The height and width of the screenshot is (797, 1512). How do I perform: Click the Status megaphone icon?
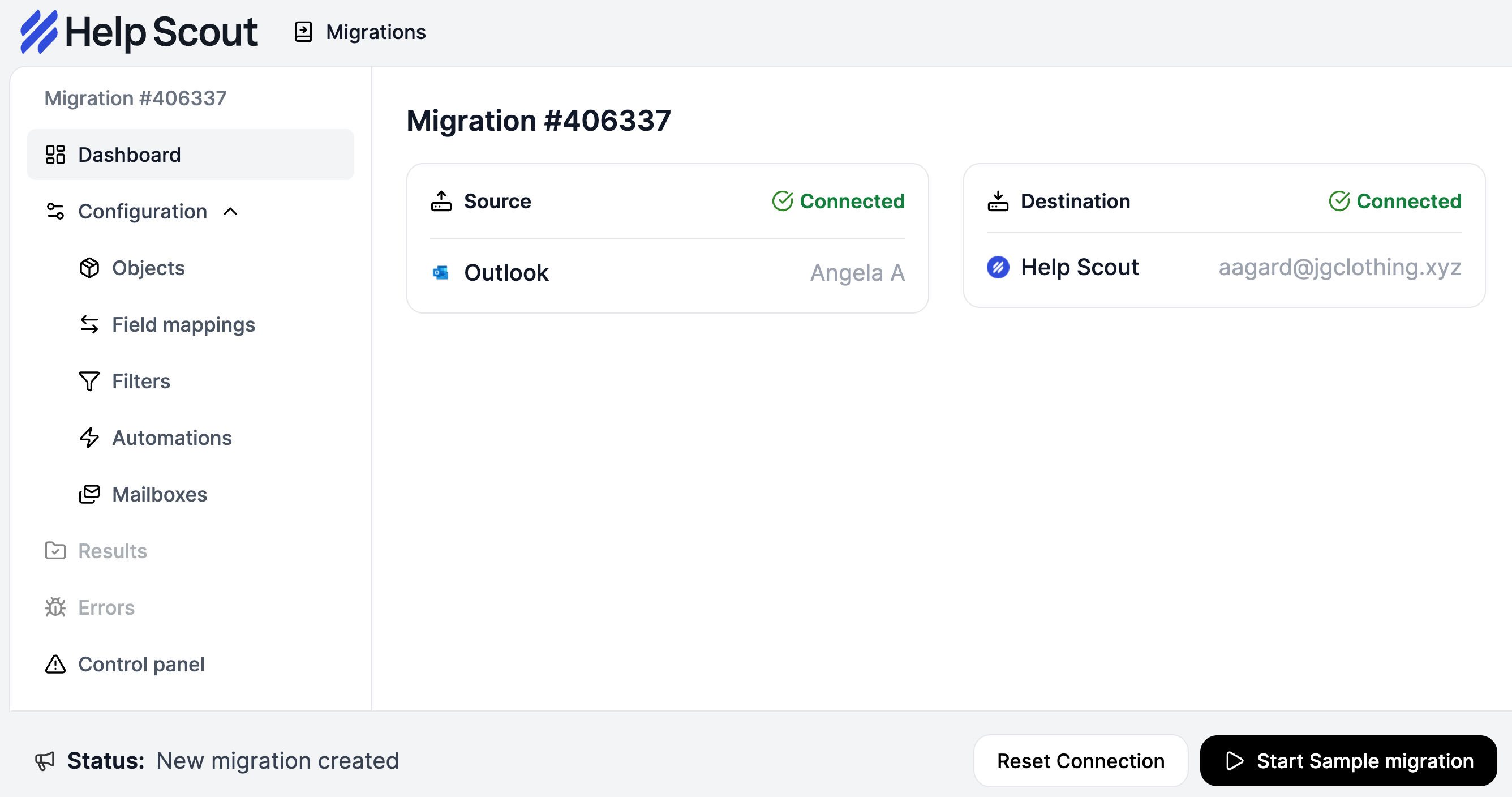pyautogui.click(x=45, y=761)
